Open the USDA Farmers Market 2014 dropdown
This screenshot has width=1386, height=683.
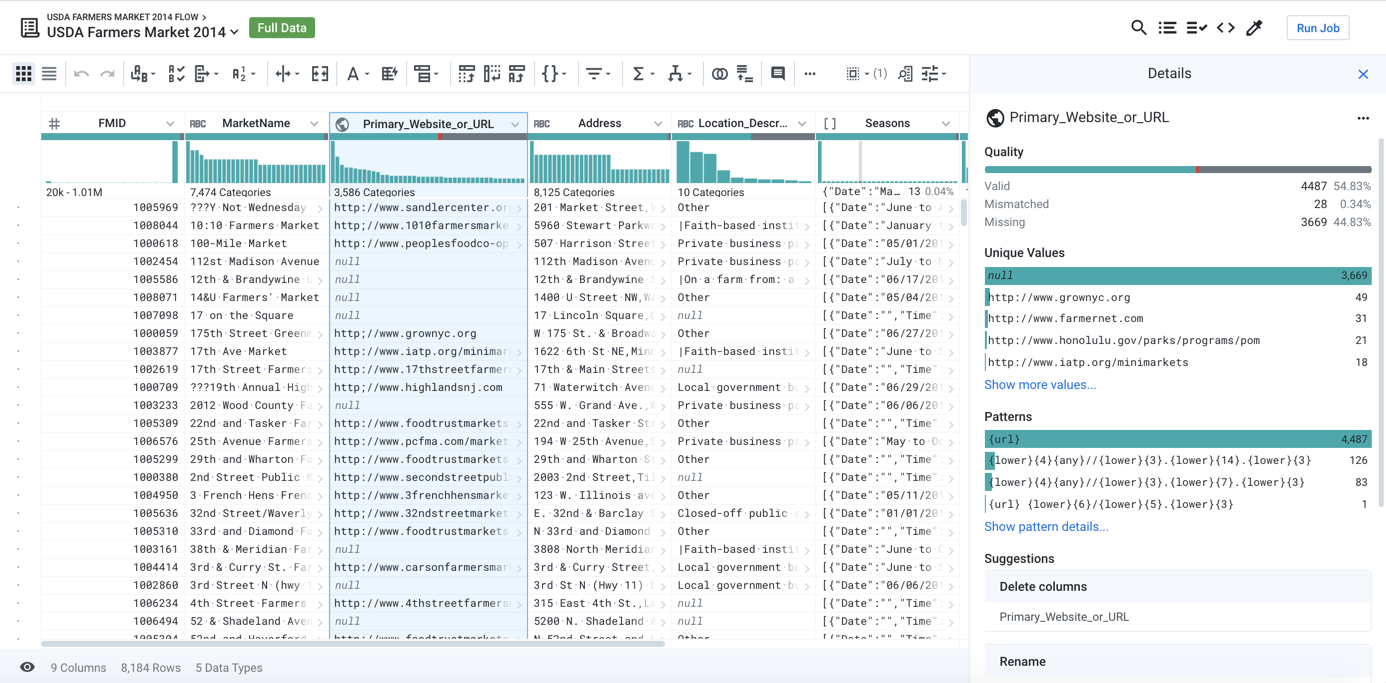tap(235, 33)
